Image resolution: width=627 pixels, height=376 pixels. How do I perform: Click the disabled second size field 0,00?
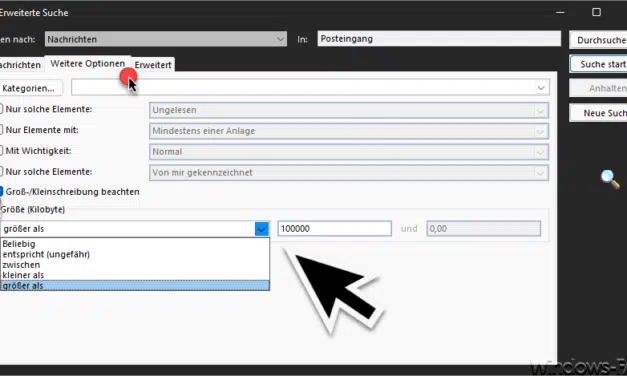click(x=483, y=229)
